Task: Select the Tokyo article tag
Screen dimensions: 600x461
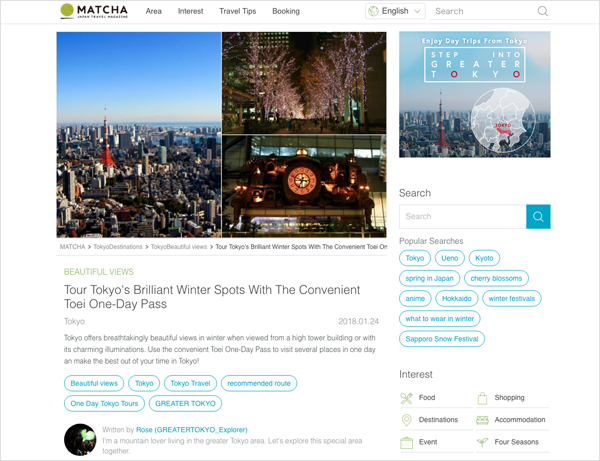Action: click(144, 383)
